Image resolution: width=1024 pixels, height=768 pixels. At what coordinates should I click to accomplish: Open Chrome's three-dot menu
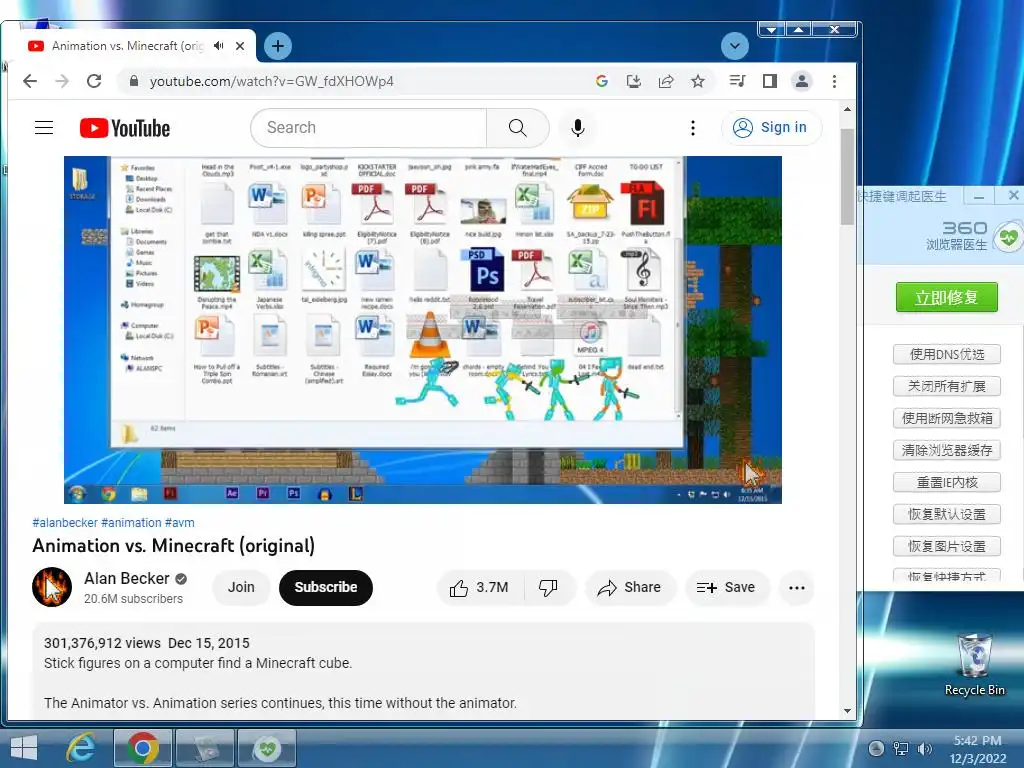click(x=834, y=81)
